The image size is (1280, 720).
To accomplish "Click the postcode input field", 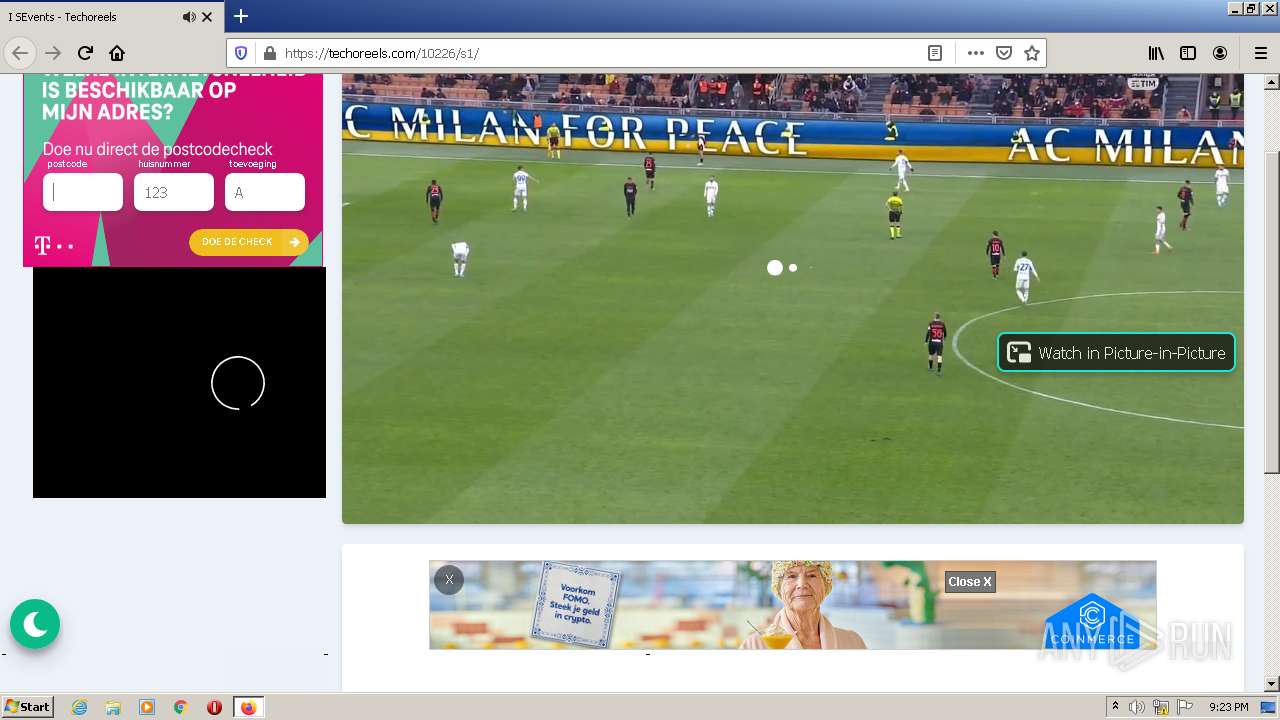I will (x=83, y=192).
